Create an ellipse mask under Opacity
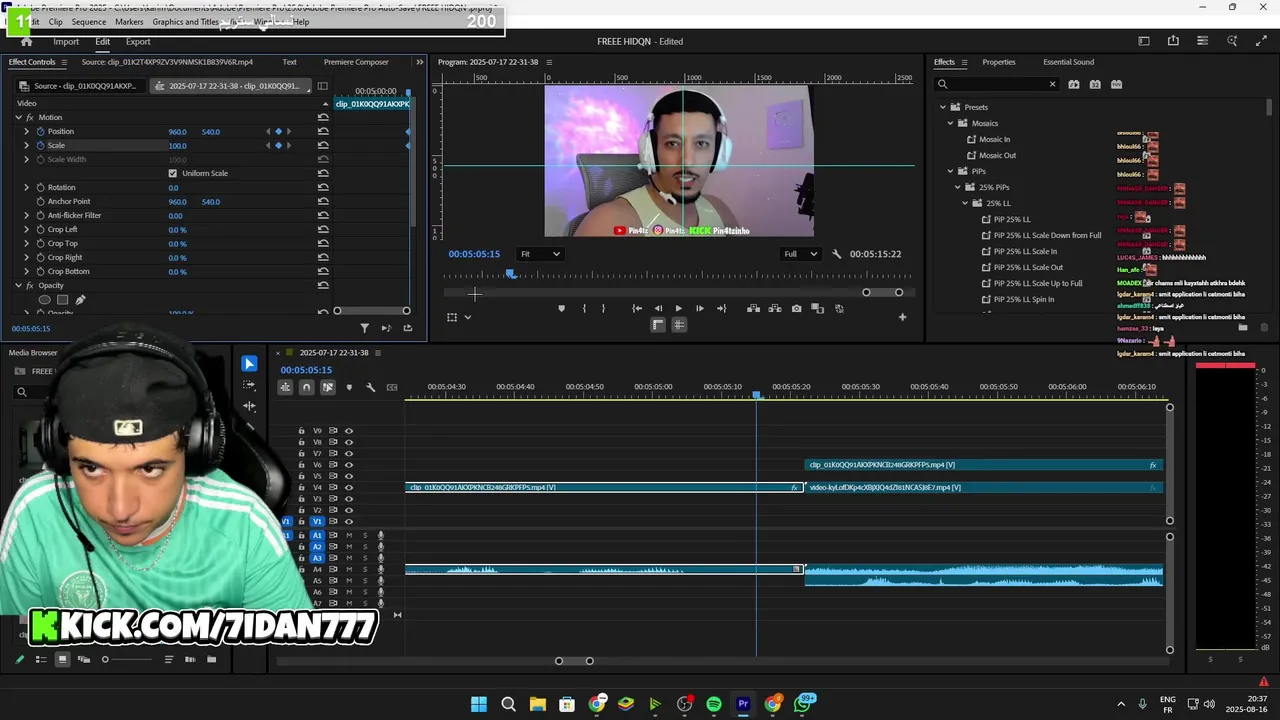This screenshot has height=720, width=1280. pyautogui.click(x=44, y=300)
